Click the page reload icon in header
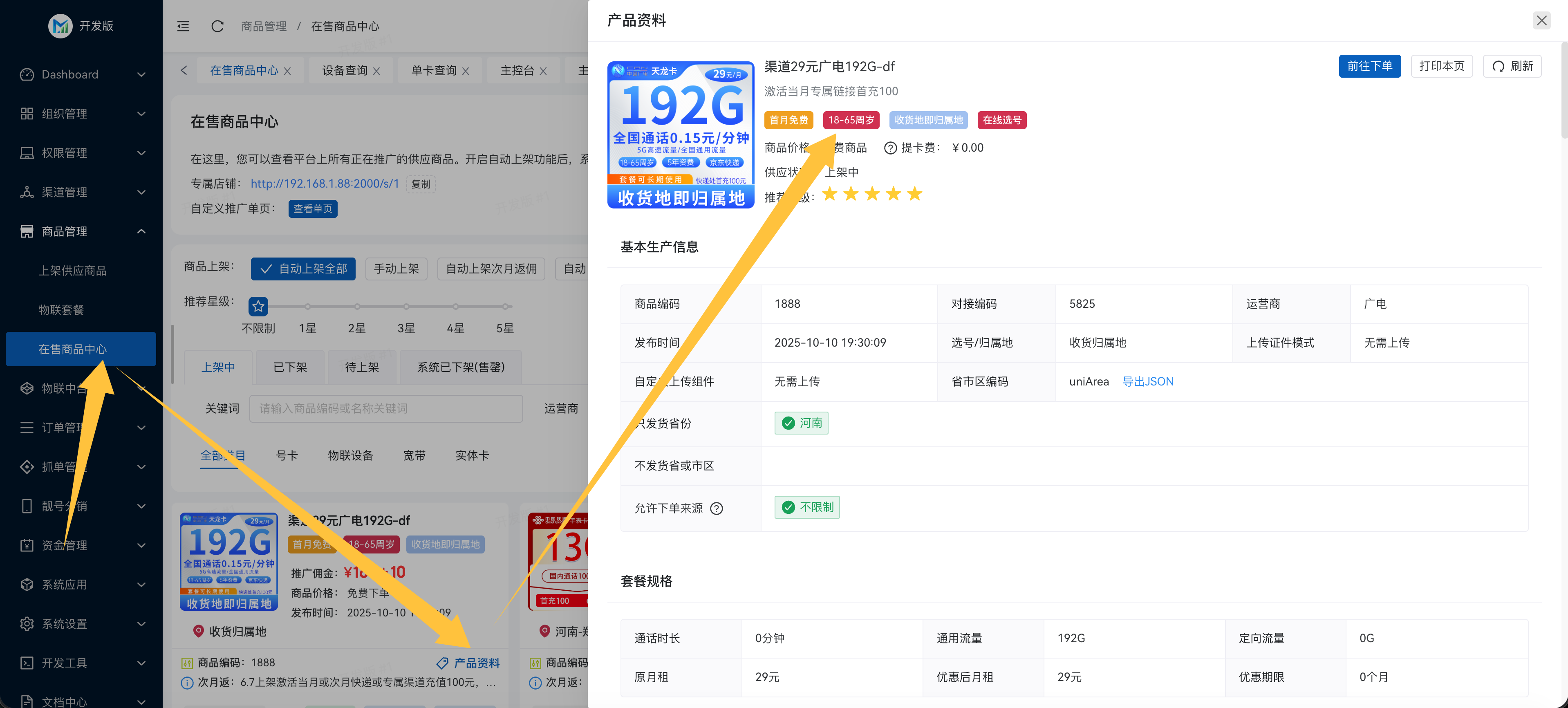Viewport: 1568px width, 708px height. click(217, 26)
